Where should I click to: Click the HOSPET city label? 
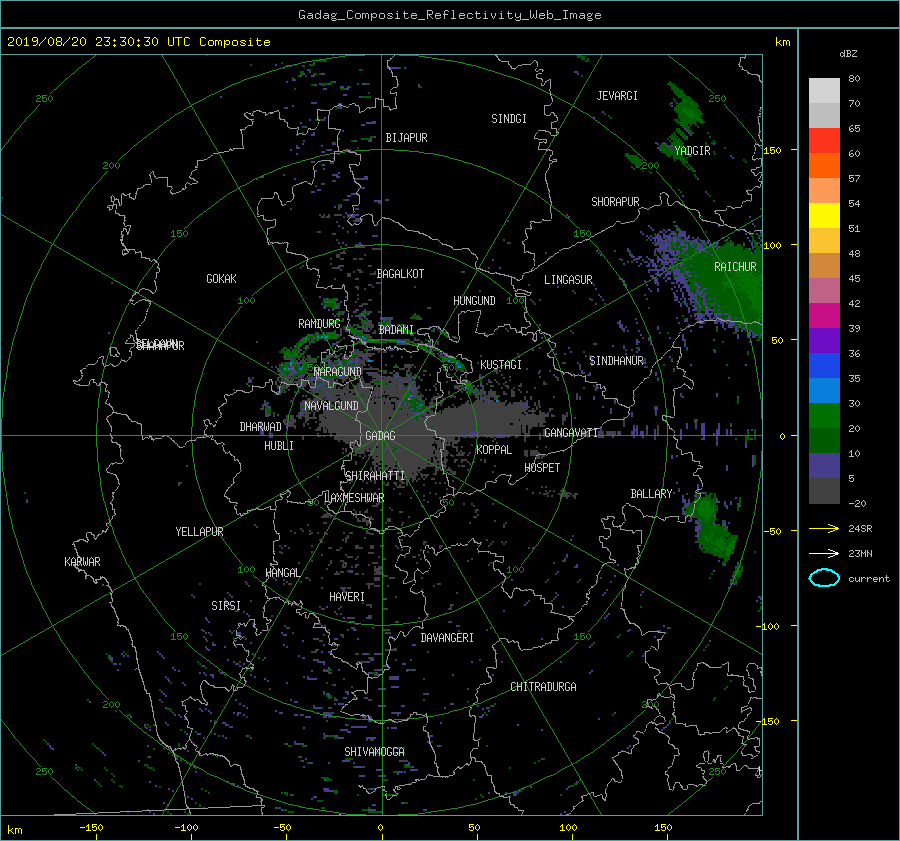pyautogui.click(x=542, y=468)
